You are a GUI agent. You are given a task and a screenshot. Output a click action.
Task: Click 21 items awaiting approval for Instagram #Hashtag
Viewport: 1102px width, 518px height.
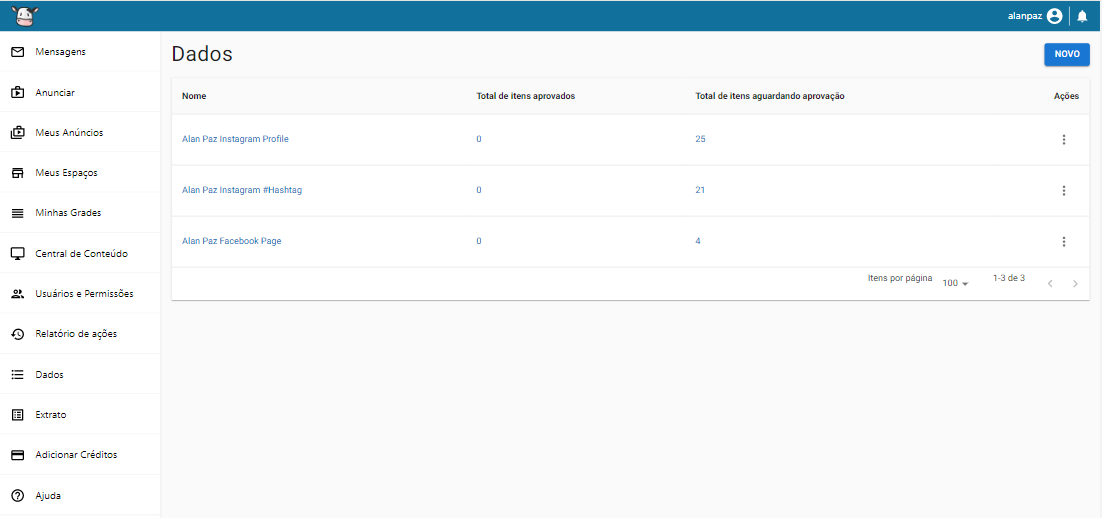[x=700, y=190]
